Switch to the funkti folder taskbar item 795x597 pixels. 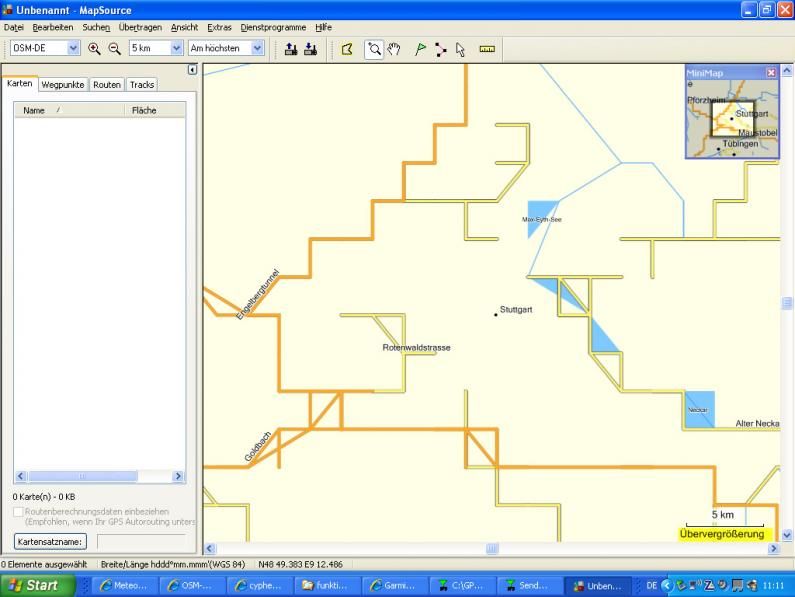pyautogui.click(x=327, y=585)
